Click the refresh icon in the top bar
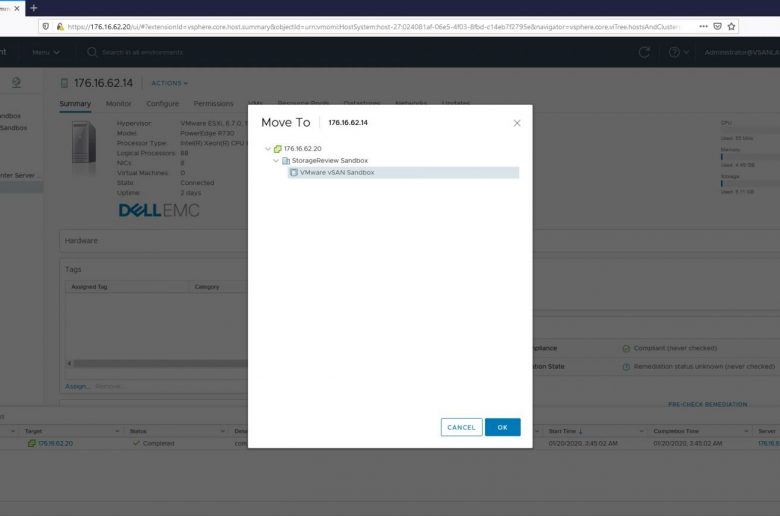 (644, 52)
